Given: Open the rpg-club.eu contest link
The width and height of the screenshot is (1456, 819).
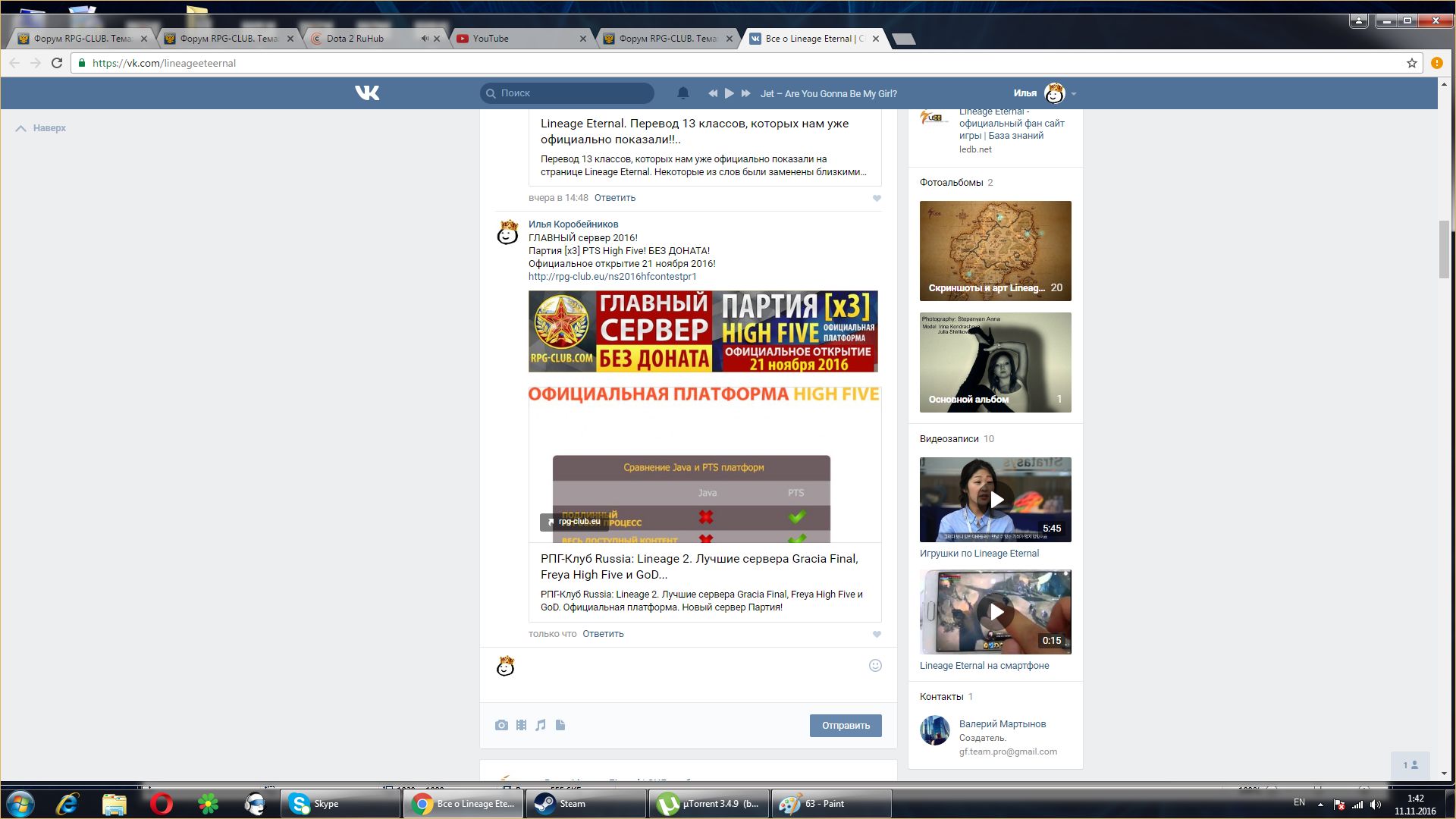Looking at the screenshot, I should (612, 277).
